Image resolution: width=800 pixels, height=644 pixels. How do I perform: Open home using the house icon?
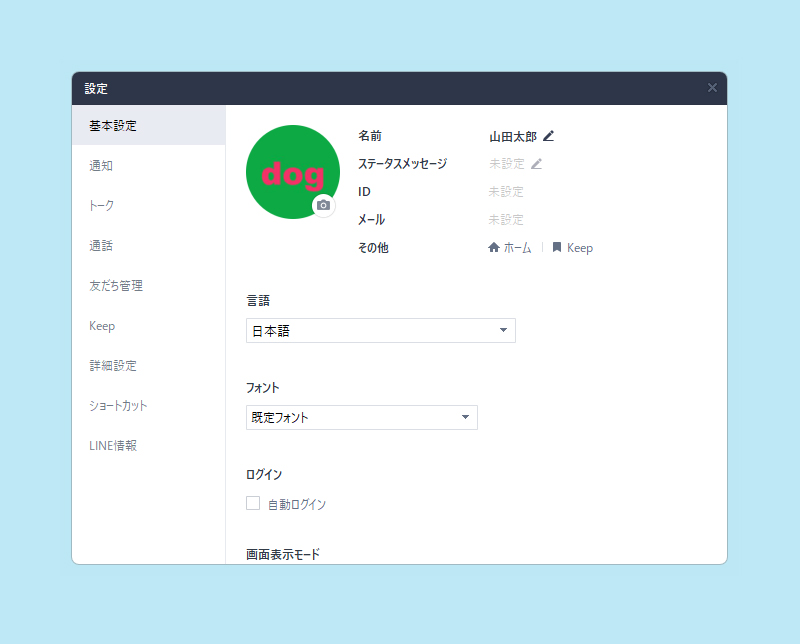[x=494, y=247]
